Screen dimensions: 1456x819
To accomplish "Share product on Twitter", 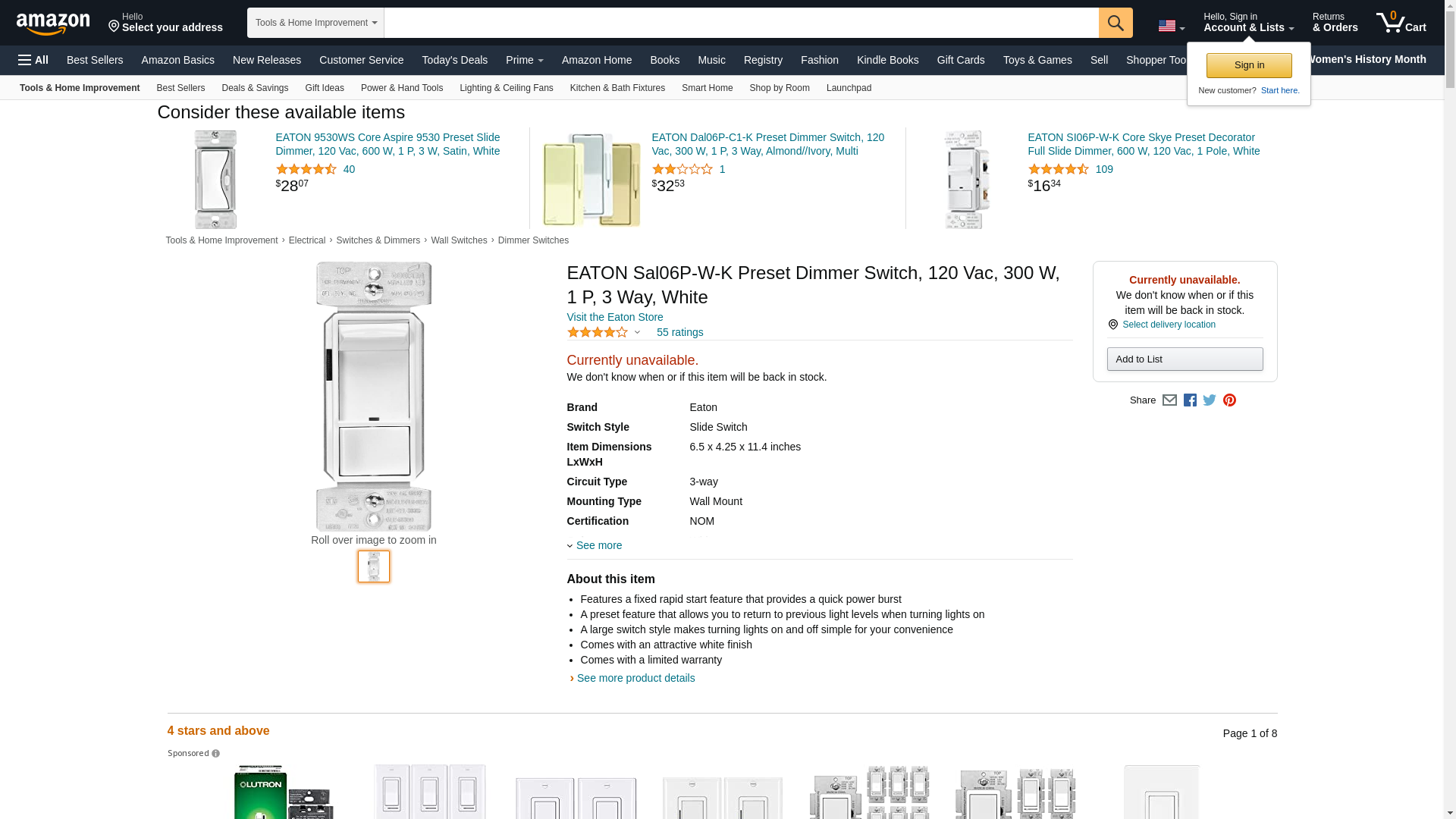I will pyautogui.click(x=1210, y=400).
